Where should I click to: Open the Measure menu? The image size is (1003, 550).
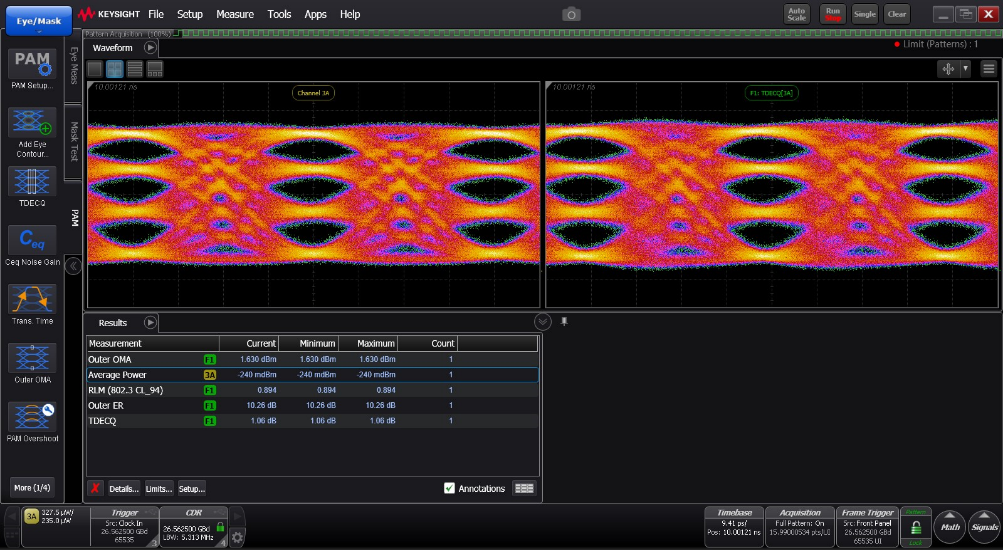[x=235, y=15]
